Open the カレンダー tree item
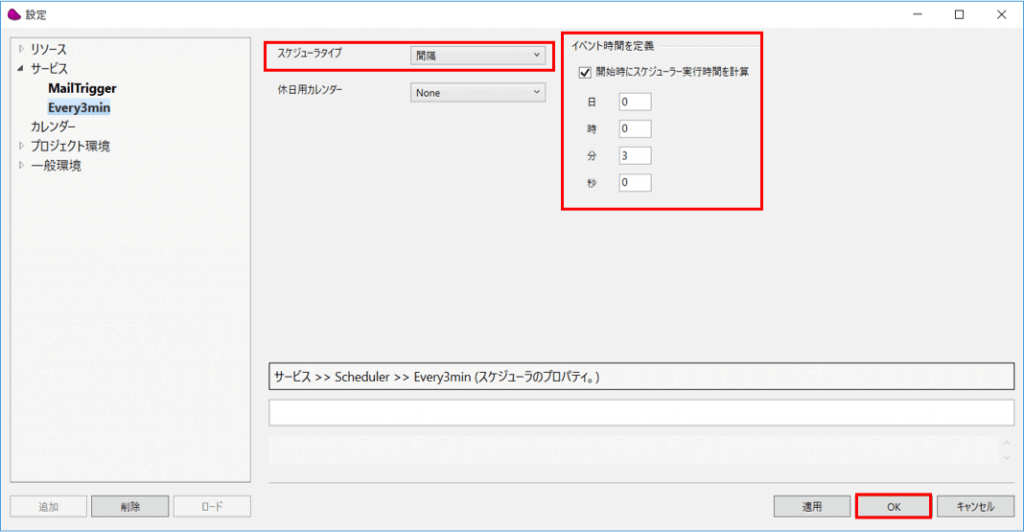The image size is (1024, 532). point(53,127)
